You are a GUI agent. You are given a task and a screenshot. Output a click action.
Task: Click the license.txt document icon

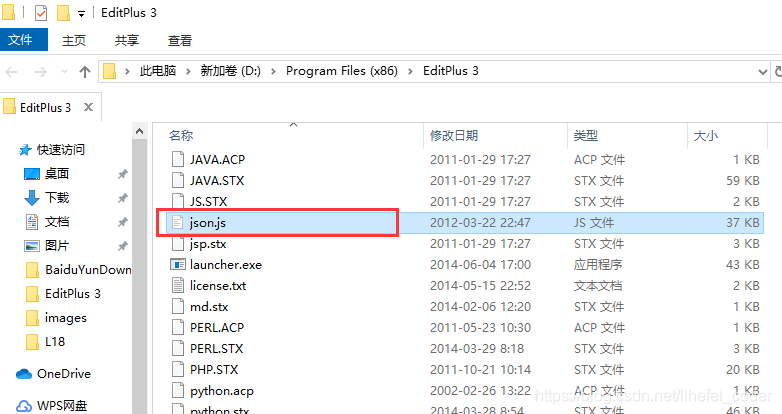[178, 285]
